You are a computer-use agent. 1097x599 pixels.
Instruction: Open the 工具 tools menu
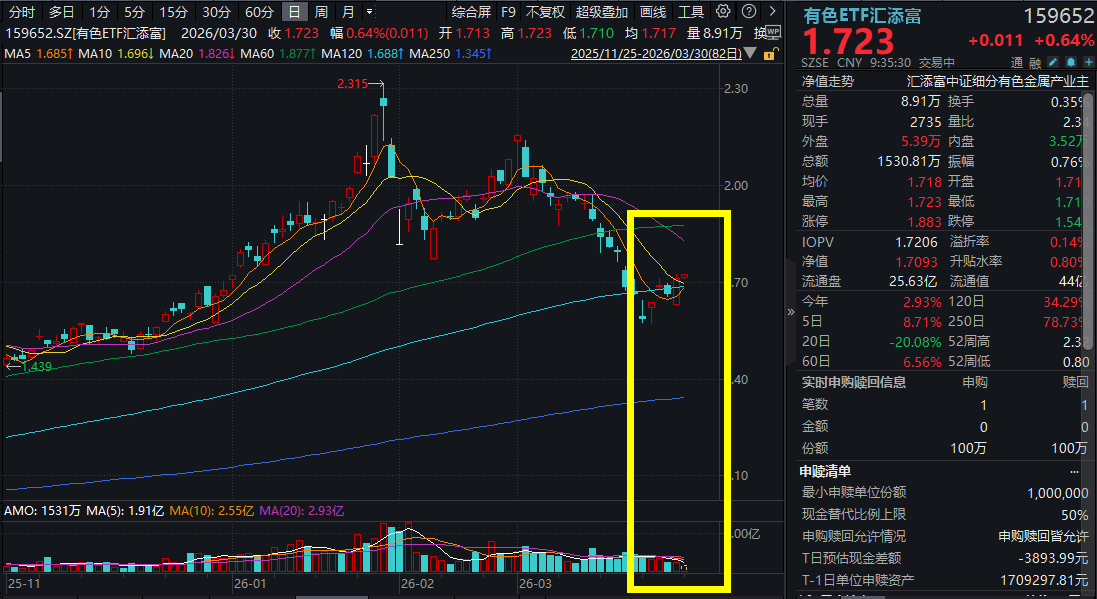coord(691,12)
